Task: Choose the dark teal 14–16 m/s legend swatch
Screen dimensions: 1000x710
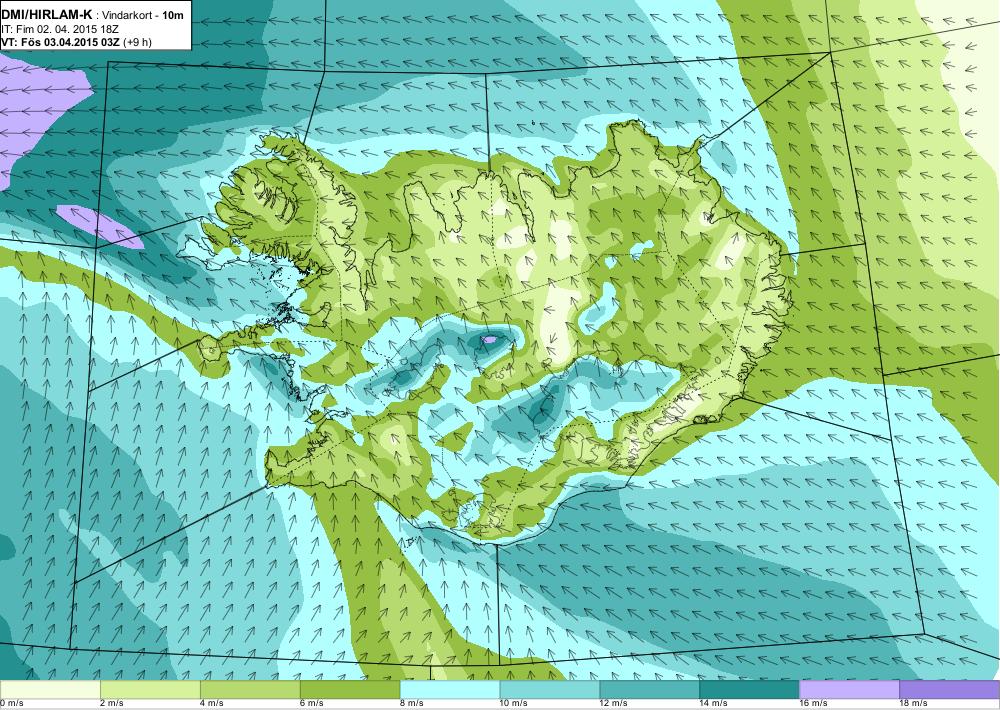Action: (x=749, y=690)
